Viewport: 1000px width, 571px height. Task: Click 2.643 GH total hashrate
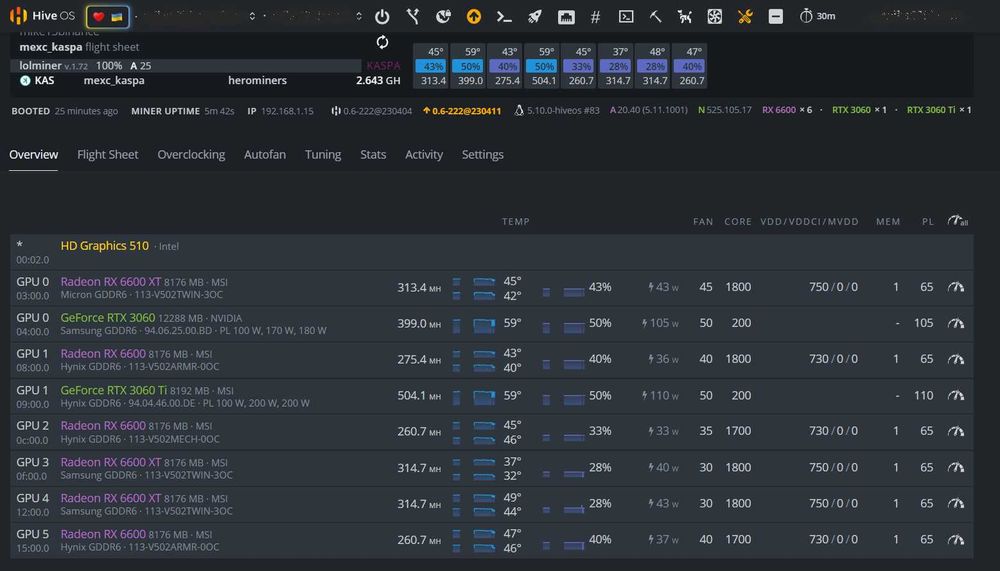(x=378, y=80)
